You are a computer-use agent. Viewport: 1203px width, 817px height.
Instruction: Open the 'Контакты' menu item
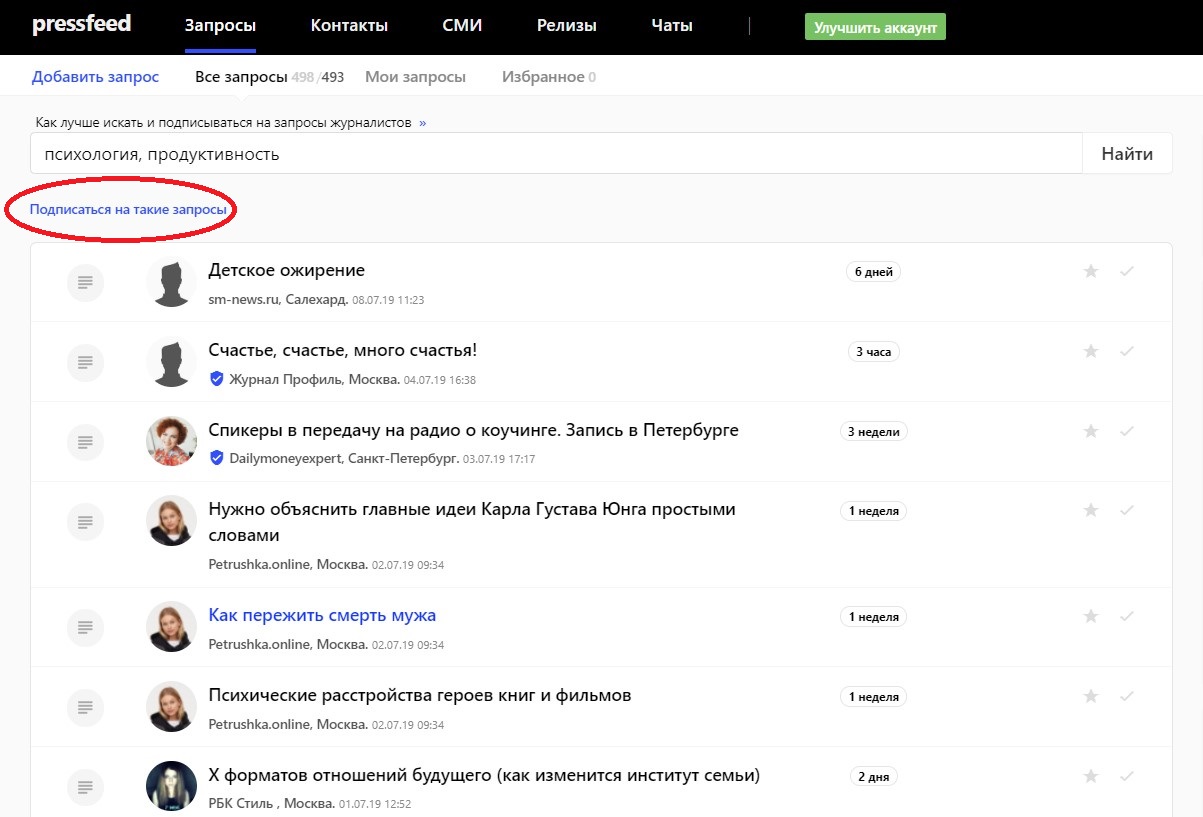349,26
